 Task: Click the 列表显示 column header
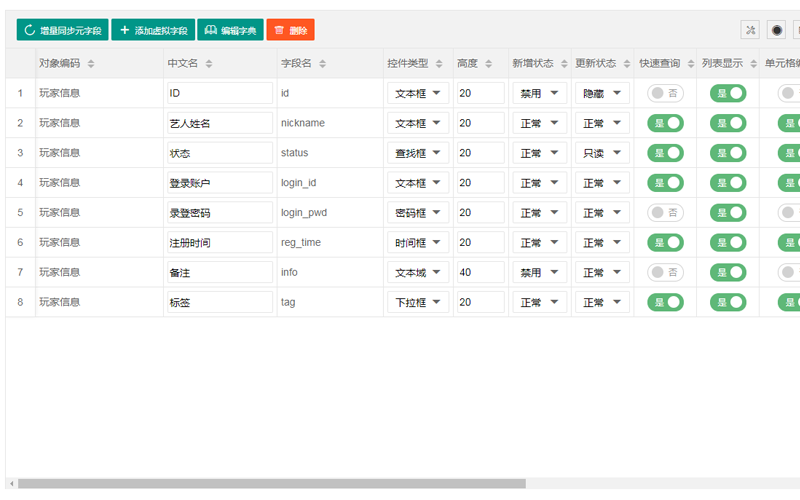721,63
